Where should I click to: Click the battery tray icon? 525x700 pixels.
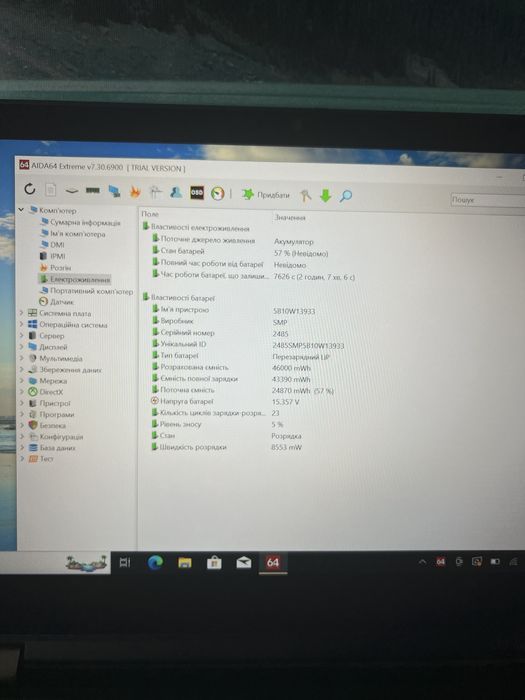[x=495, y=562]
